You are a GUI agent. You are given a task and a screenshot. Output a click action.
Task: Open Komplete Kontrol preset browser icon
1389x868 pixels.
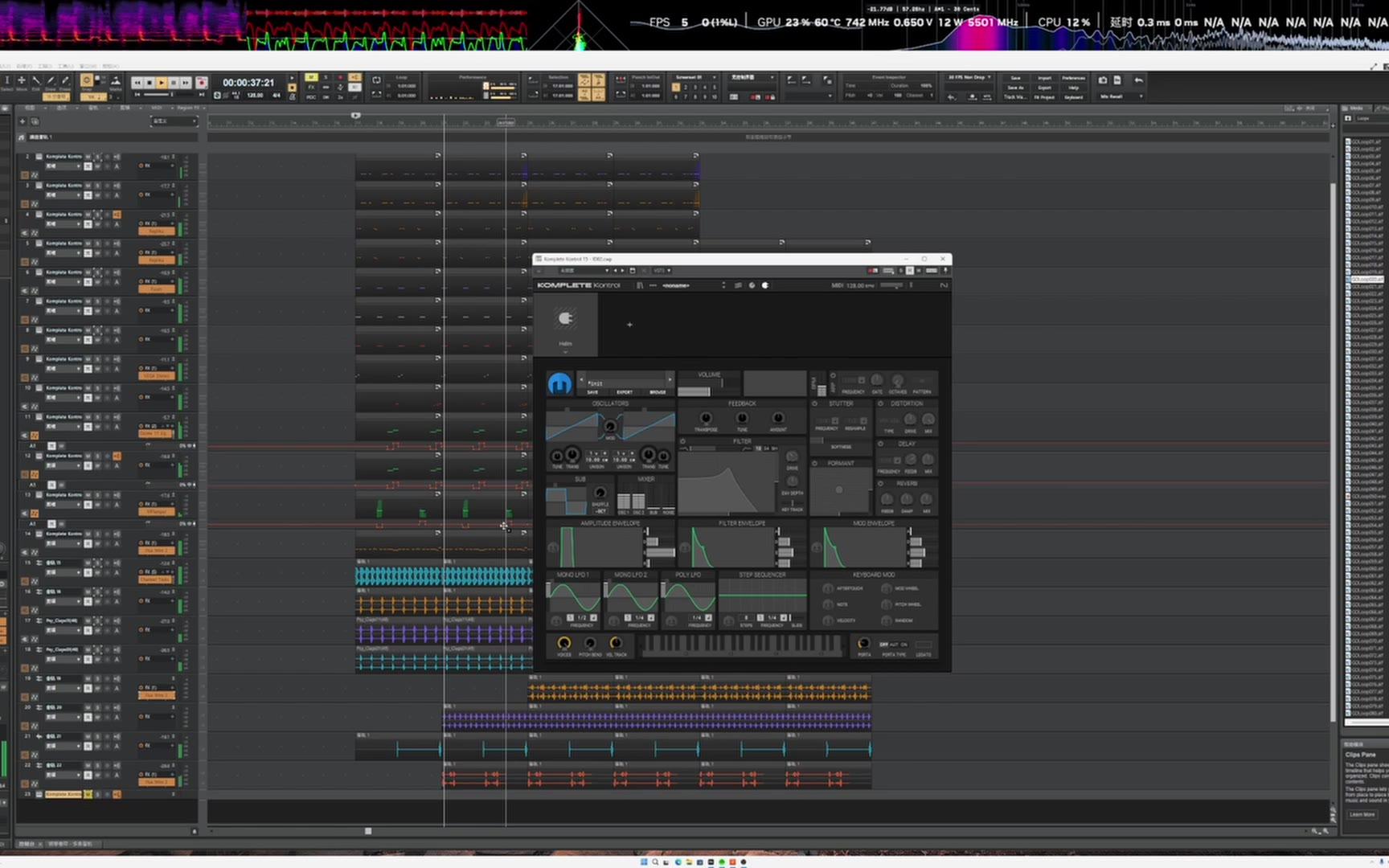640,285
